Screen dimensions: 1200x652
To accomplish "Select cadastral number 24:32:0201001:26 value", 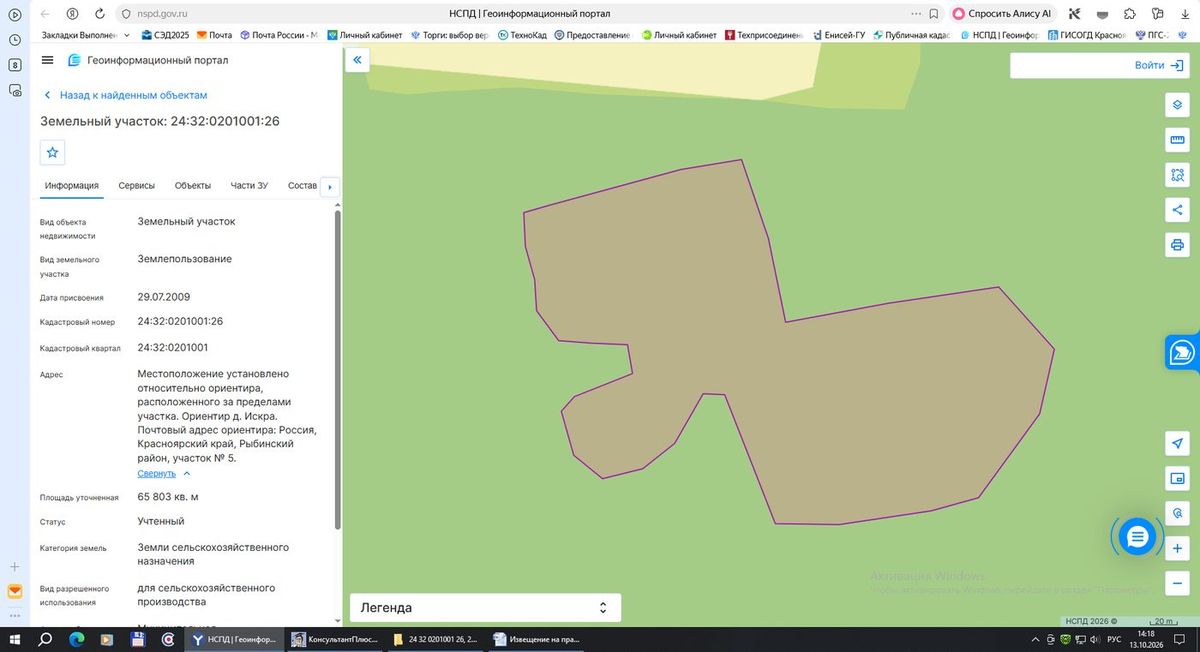I will [x=180, y=322].
